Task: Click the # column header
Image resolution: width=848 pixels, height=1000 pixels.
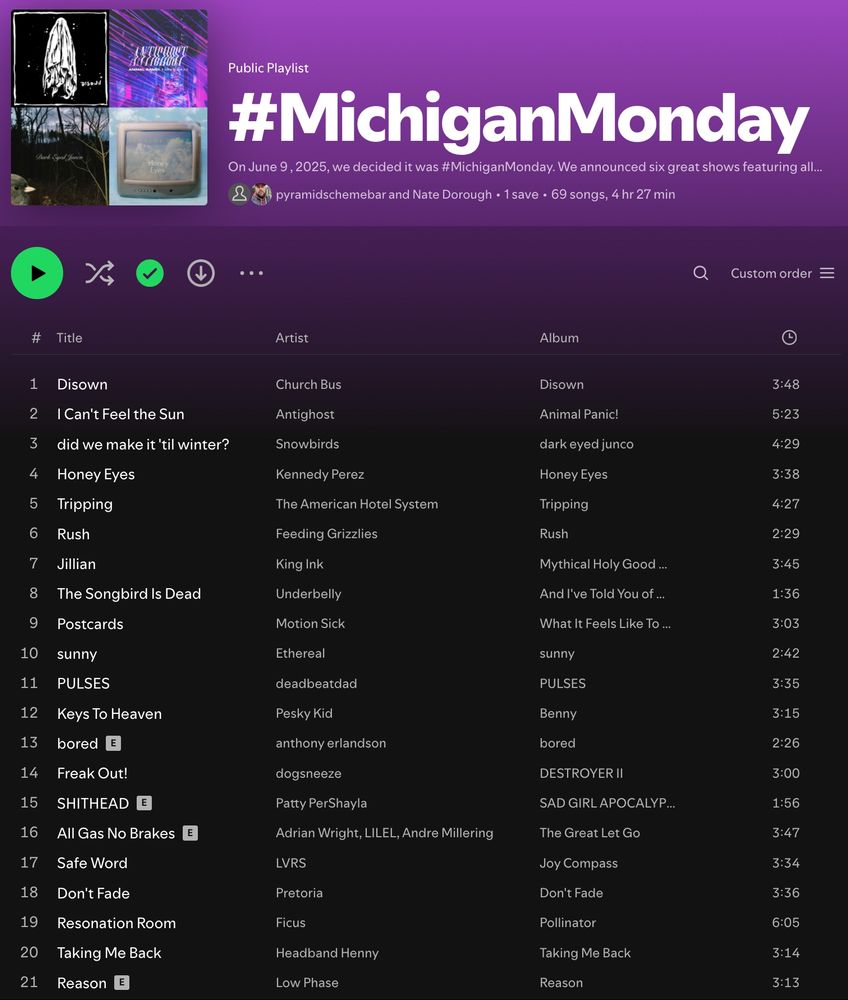Action: tap(36, 338)
